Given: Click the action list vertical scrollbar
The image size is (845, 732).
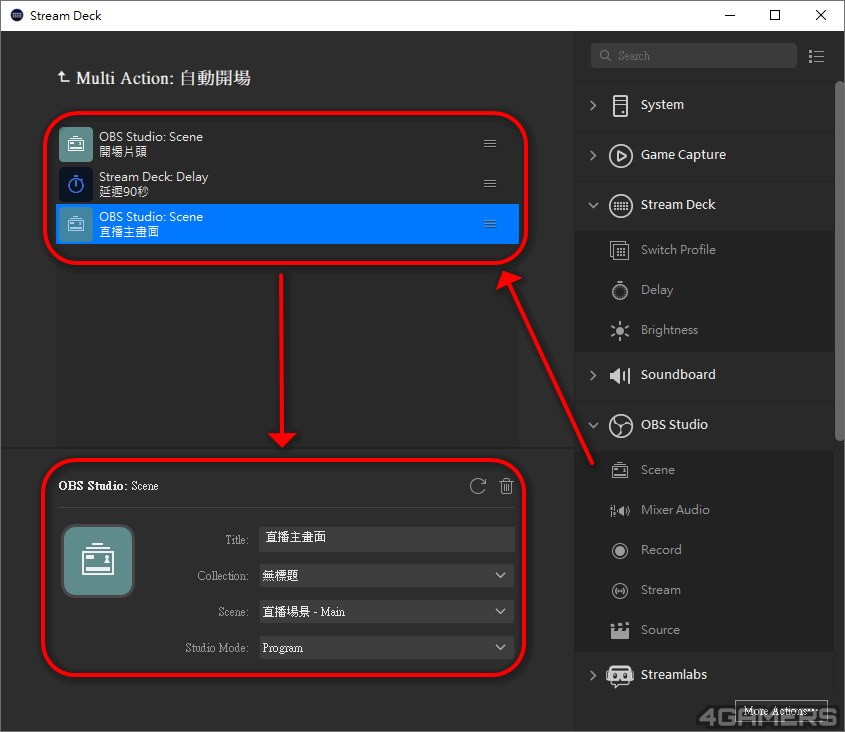Looking at the screenshot, I should [839, 260].
